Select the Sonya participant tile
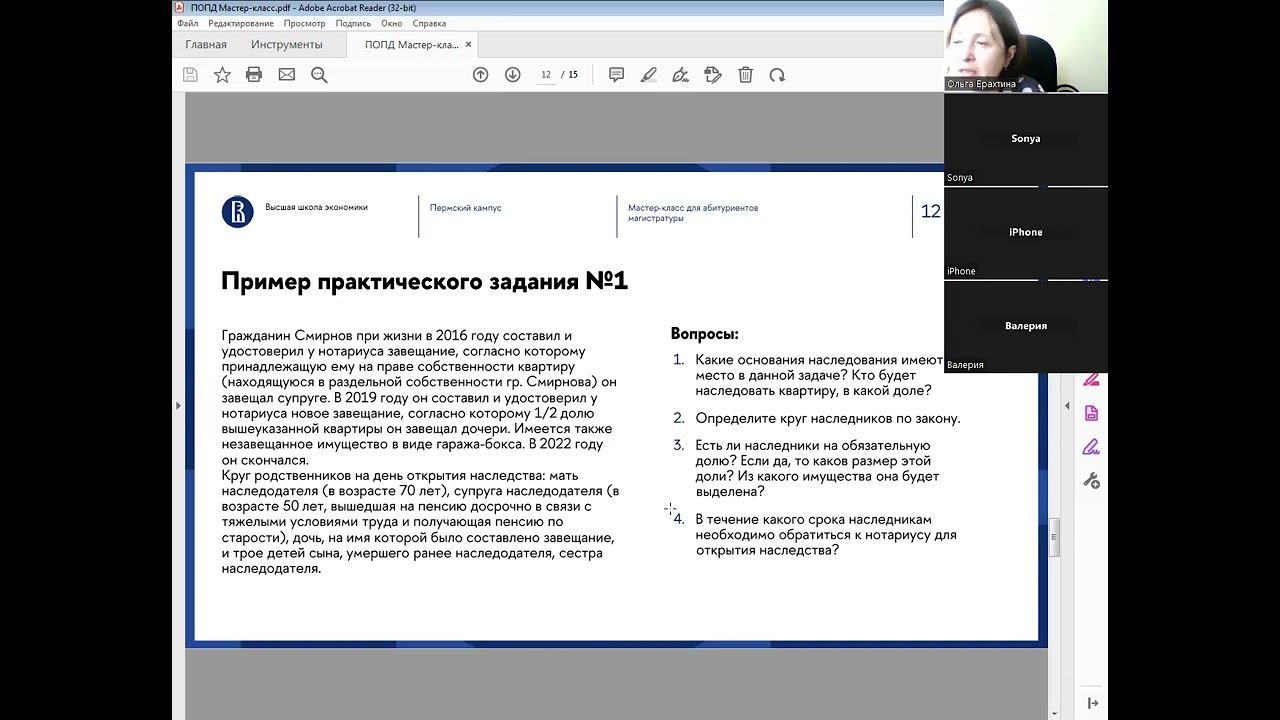Image resolution: width=1280 pixels, height=720 pixels. [x=1026, y=139]
